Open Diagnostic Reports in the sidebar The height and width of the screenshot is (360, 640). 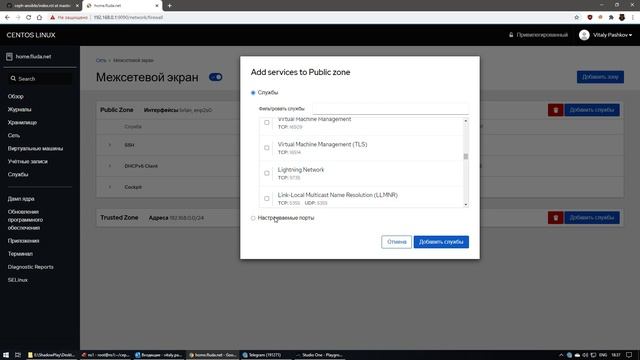coord(31,267)
